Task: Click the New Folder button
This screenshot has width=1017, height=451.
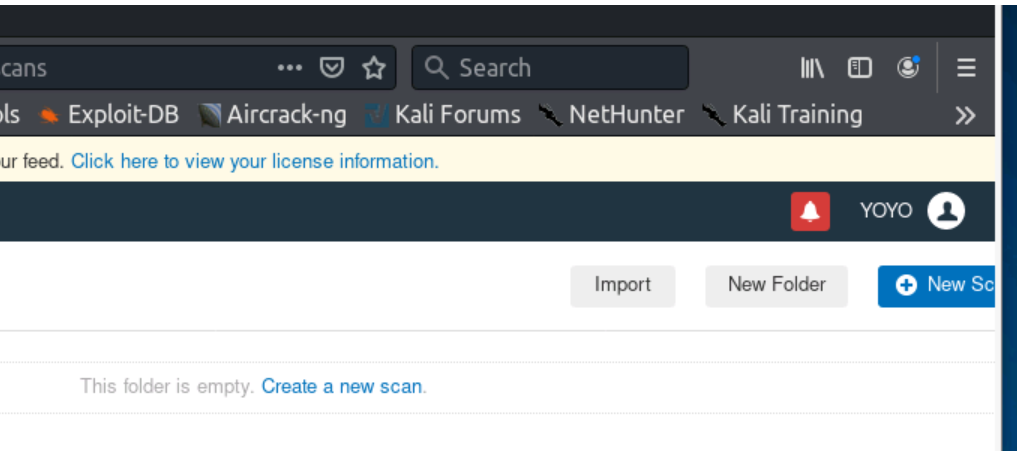Action: click(776, 285)
